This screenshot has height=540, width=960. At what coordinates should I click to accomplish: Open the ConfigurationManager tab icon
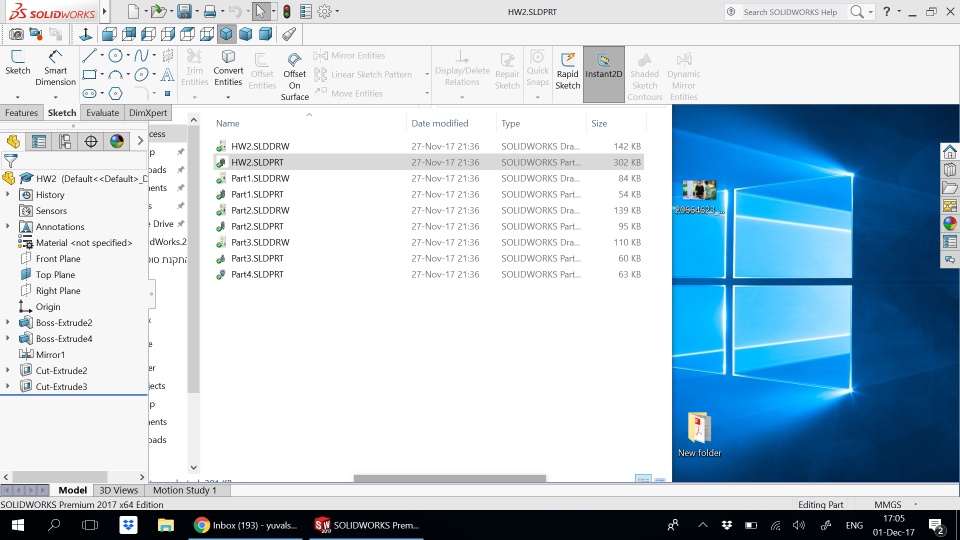[65, 141]
